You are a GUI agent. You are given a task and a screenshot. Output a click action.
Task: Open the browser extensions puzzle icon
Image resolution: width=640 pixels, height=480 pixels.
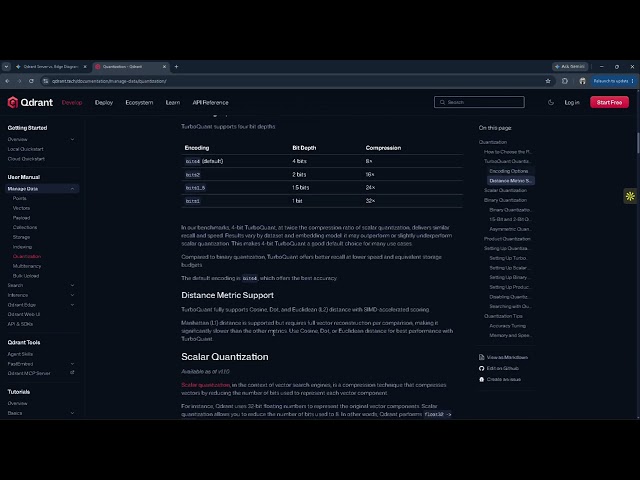click(565, 81)
